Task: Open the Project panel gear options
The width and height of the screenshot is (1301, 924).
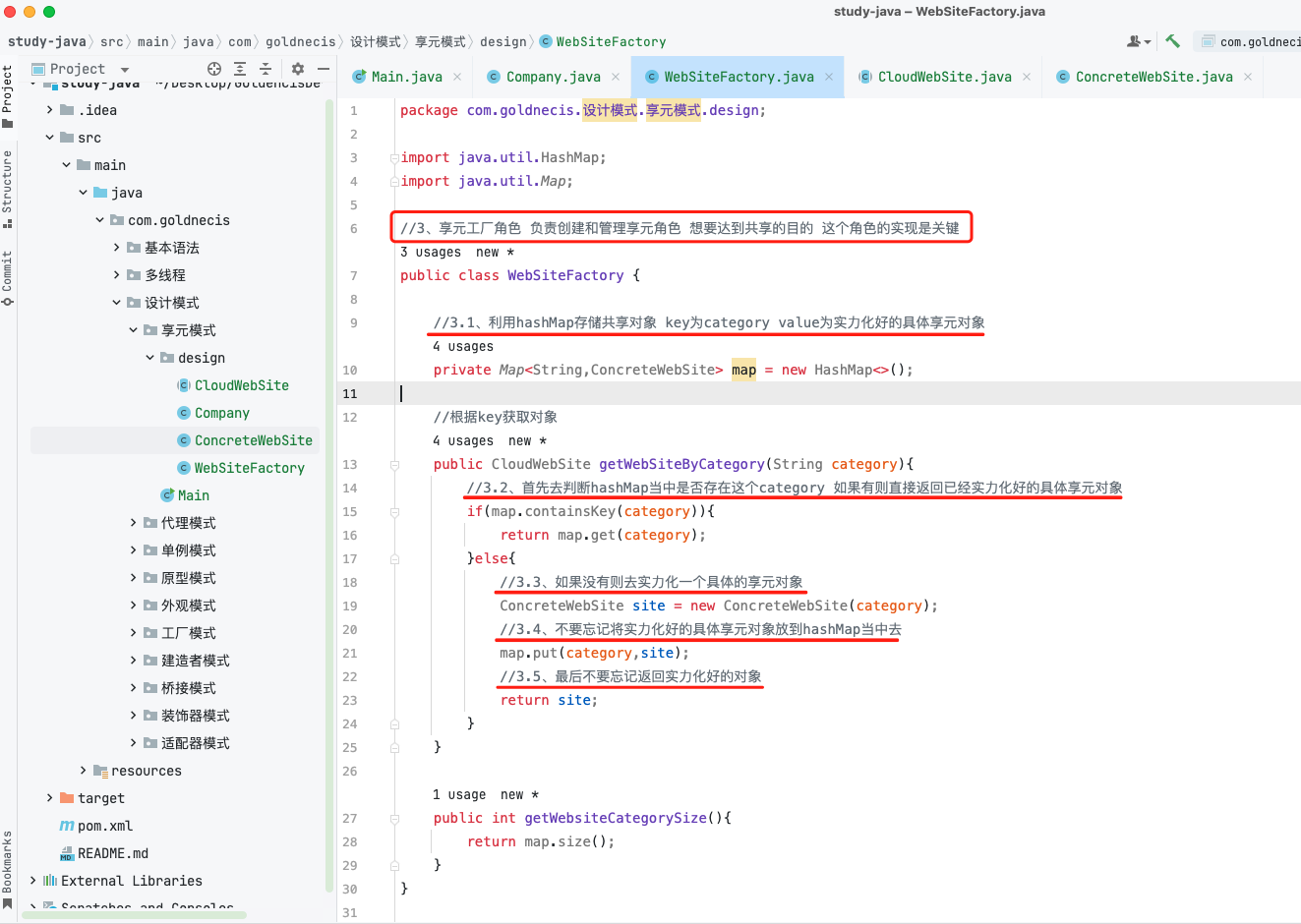Action: click(x=298, y=69)
